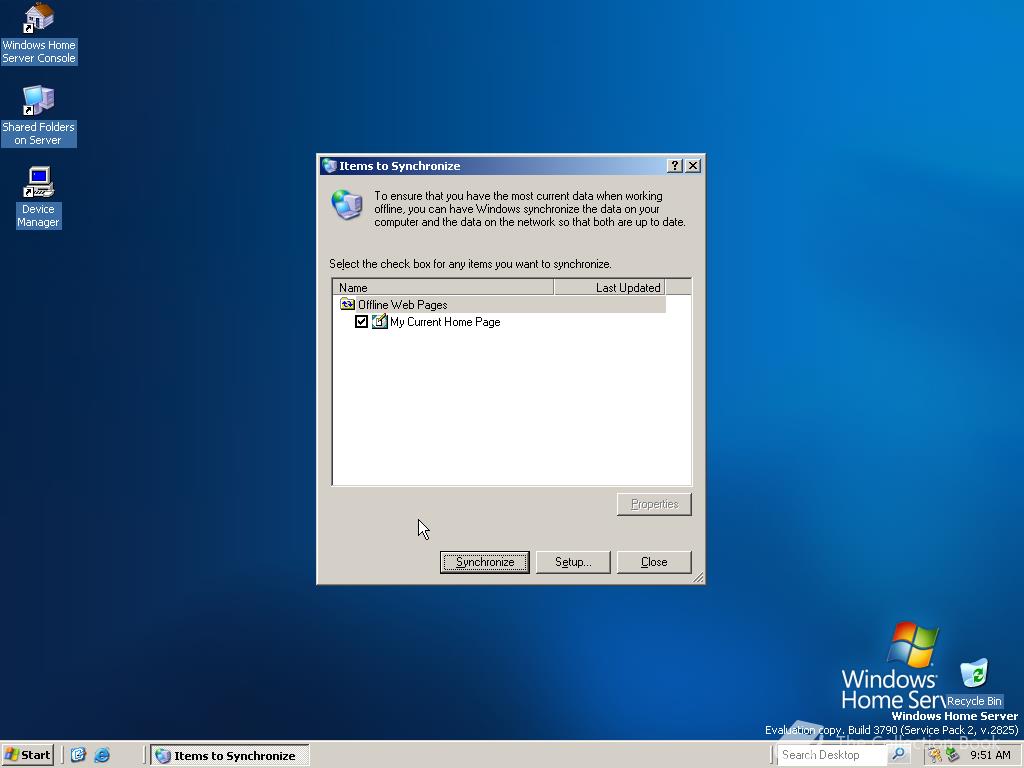Image resolution: width=1024 pixels, height=768 pixels.
Task: Click Items to Synchronize taskbar button
Action: (x=230, y=756)
